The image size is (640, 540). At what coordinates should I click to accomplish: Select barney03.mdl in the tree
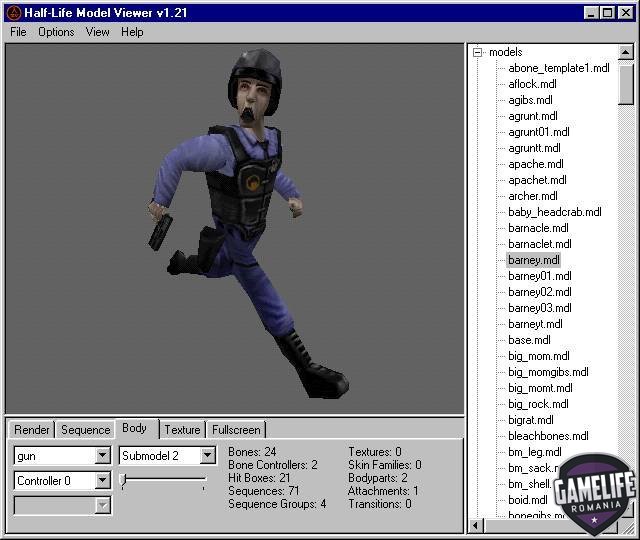(x=540, y=308)
